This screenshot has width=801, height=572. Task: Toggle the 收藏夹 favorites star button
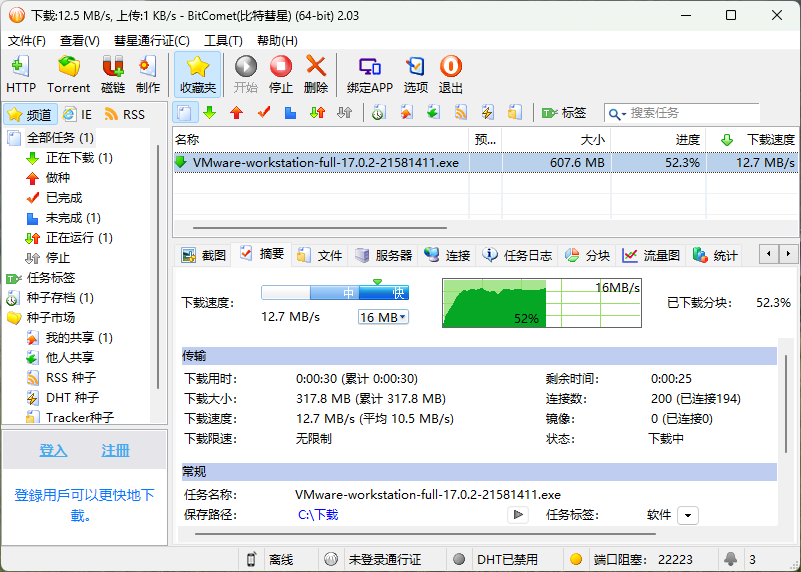pos(198,74)
